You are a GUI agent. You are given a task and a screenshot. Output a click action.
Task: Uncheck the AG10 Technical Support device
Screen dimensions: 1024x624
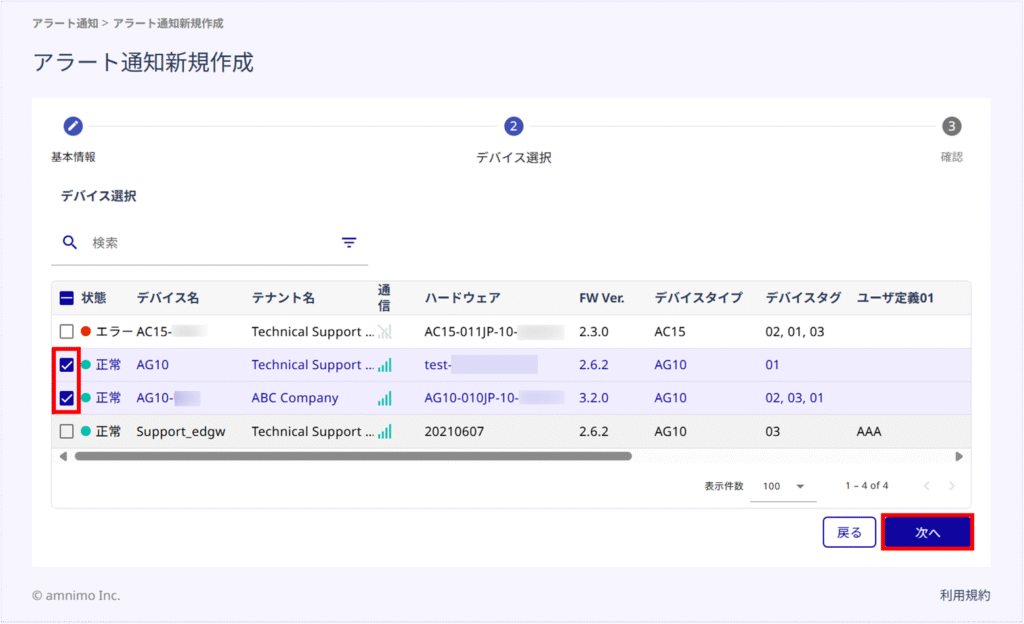pos(67,365)
